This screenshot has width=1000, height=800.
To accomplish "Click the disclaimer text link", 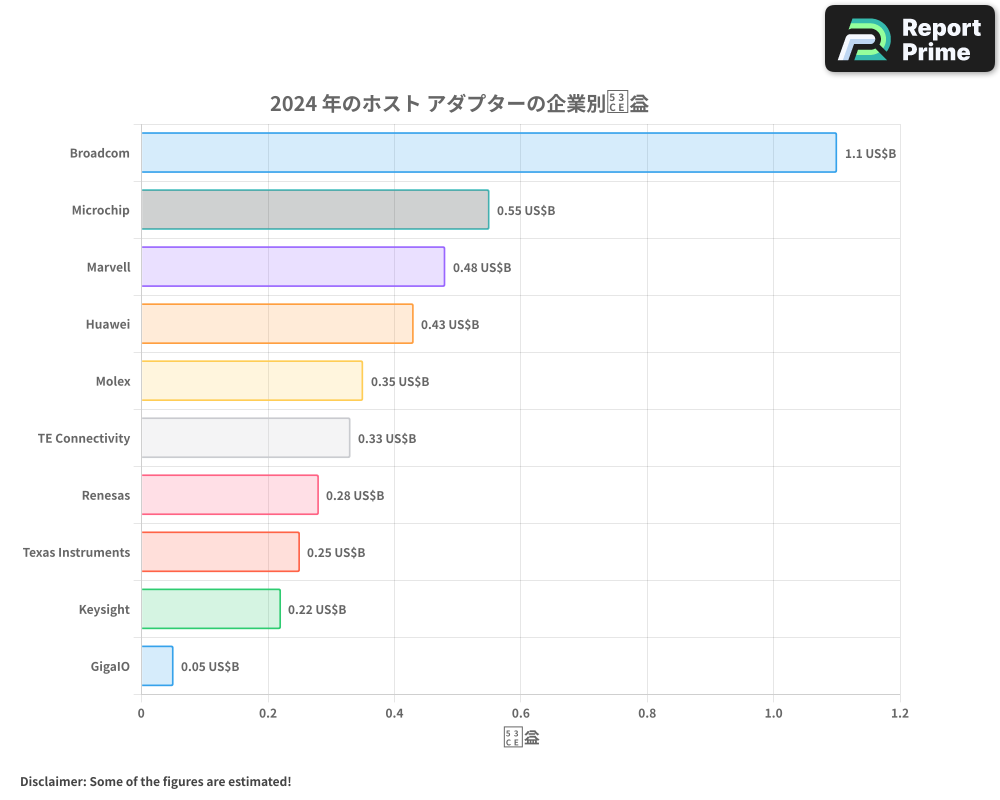I will coord(154,781).
